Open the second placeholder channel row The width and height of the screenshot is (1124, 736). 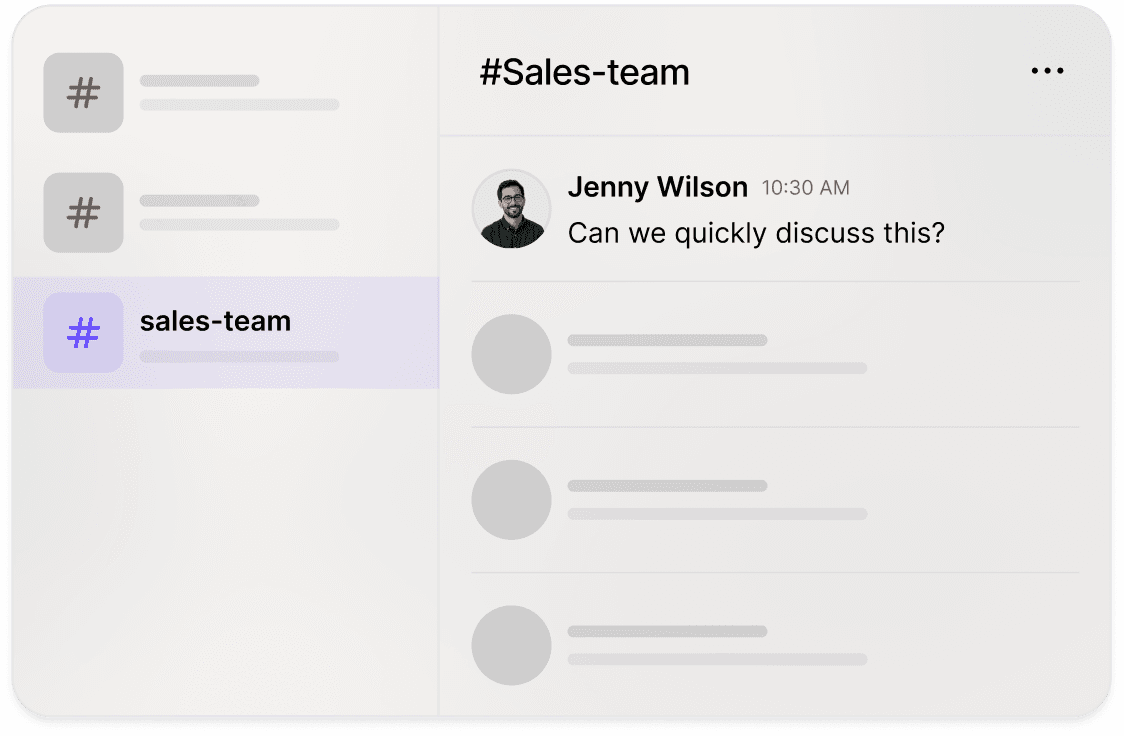[x=227, y=213]
